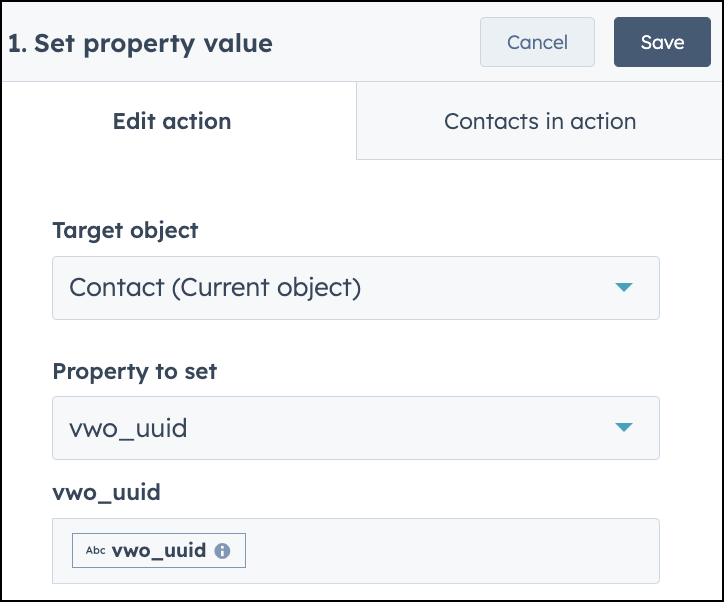Click the Target object dropdown caret arrow
724x602 pixels.
623,287
